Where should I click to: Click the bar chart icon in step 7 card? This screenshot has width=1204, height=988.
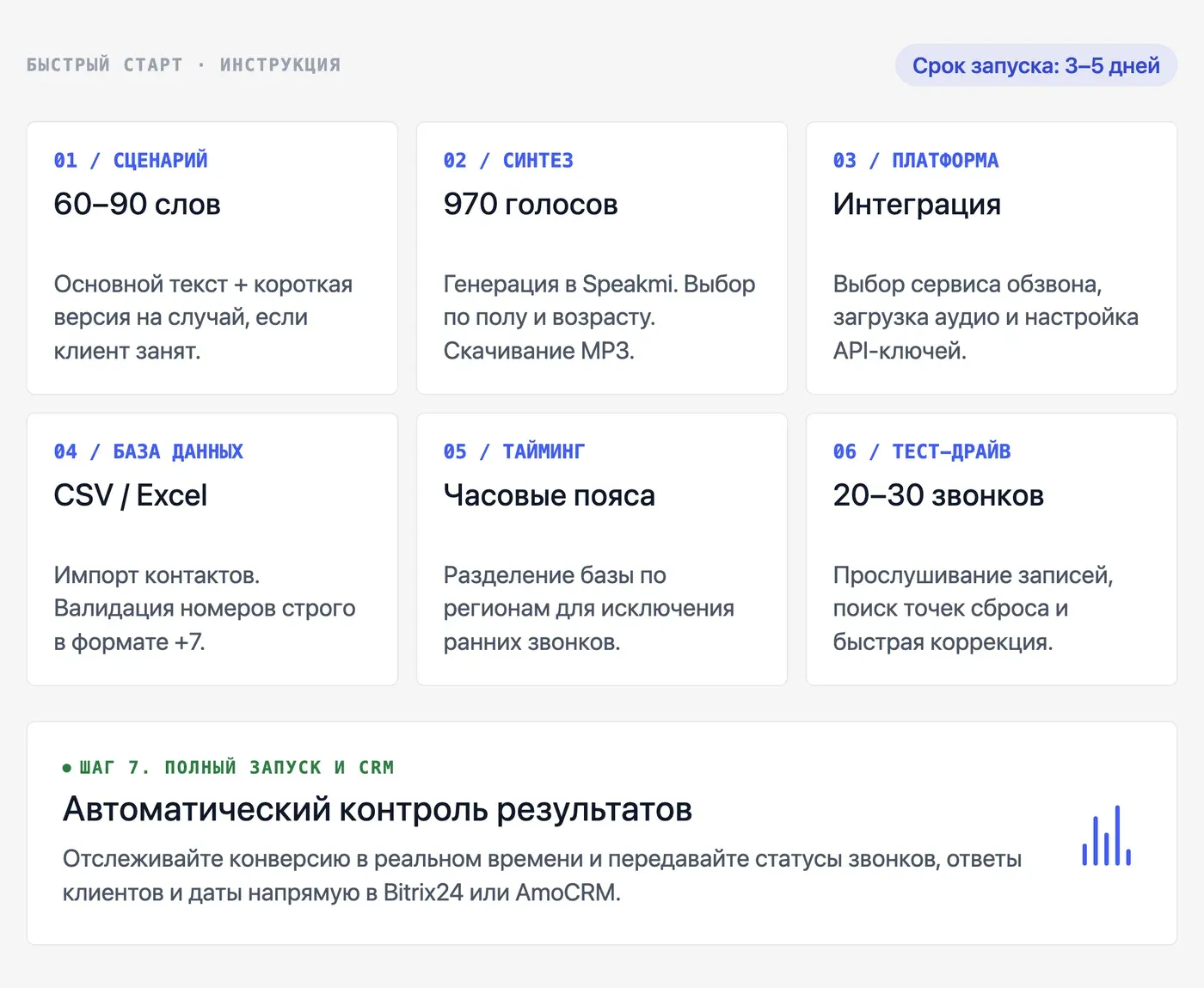pos(1106,835)
